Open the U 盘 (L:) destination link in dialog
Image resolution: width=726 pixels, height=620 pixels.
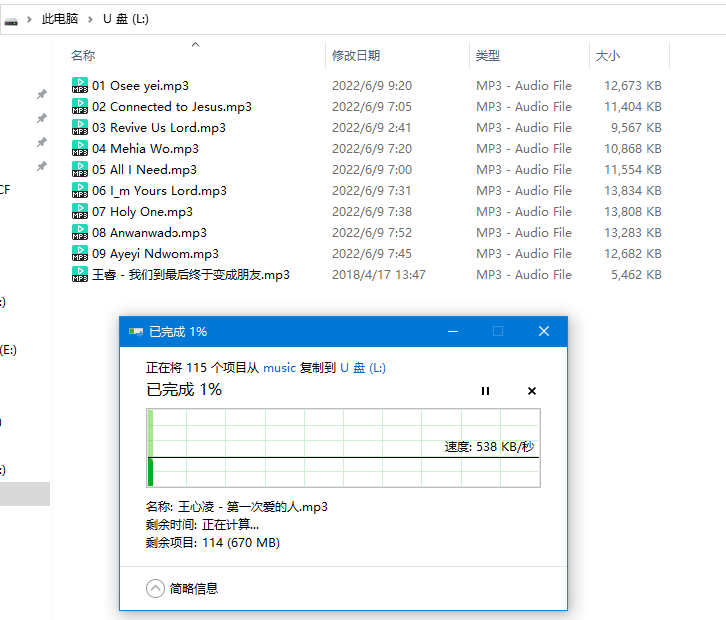(363, 368)
